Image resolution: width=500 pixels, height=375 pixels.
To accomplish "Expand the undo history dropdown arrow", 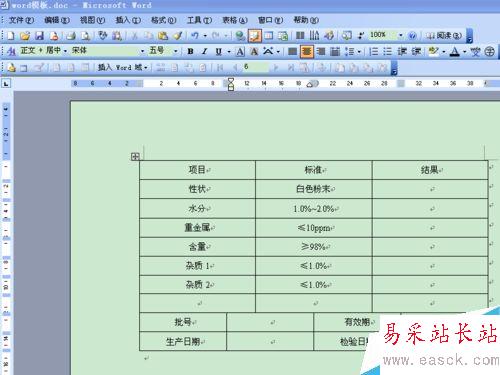I will (205, 36).
